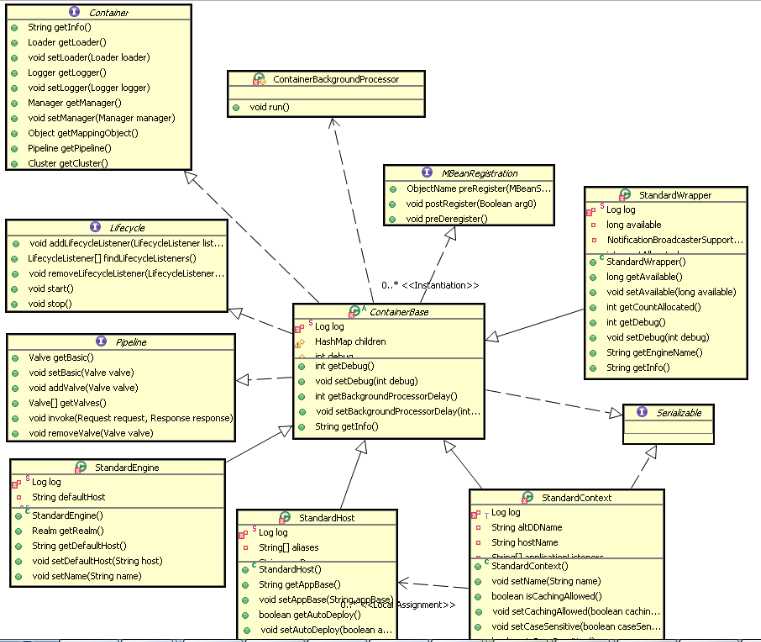
Task: Select the Container class title
Action: pos(109,13)
